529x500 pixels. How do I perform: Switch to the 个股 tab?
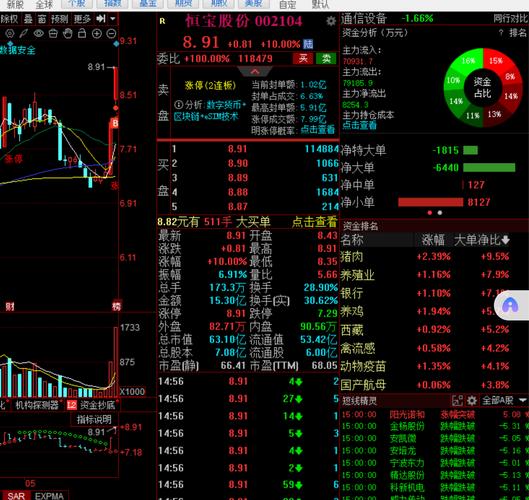[x=77, y=4]
